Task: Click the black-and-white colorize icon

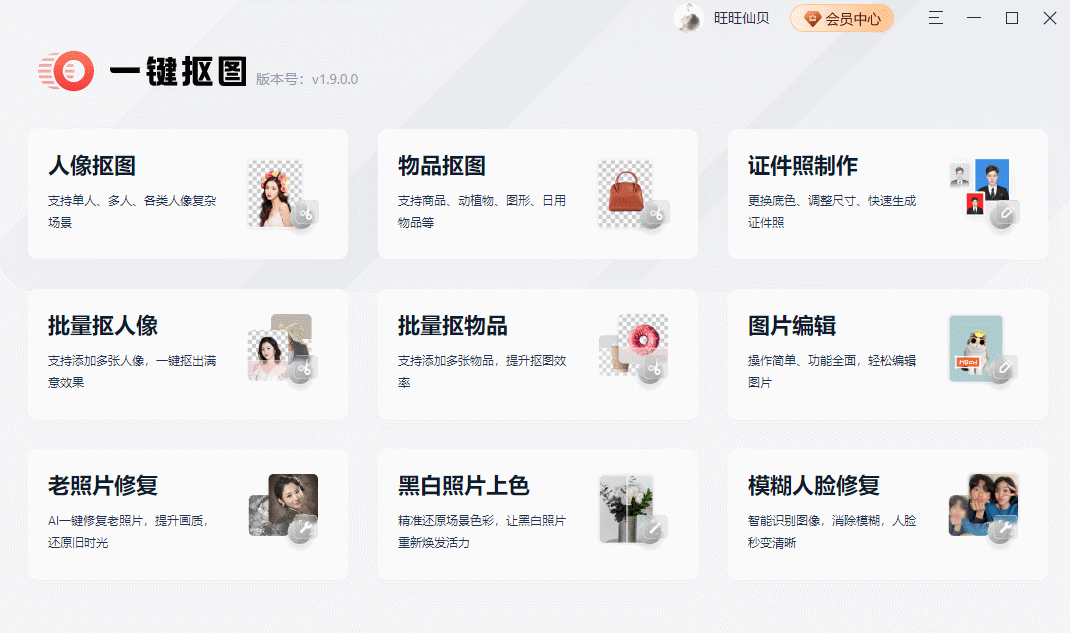Action: (630, 508)
